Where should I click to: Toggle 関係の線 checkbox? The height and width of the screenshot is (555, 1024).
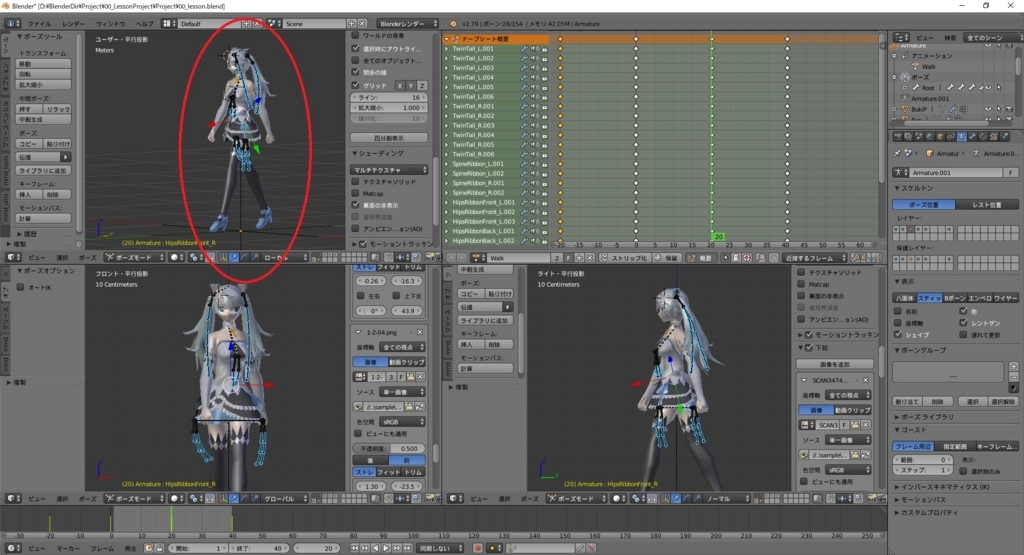355,72
